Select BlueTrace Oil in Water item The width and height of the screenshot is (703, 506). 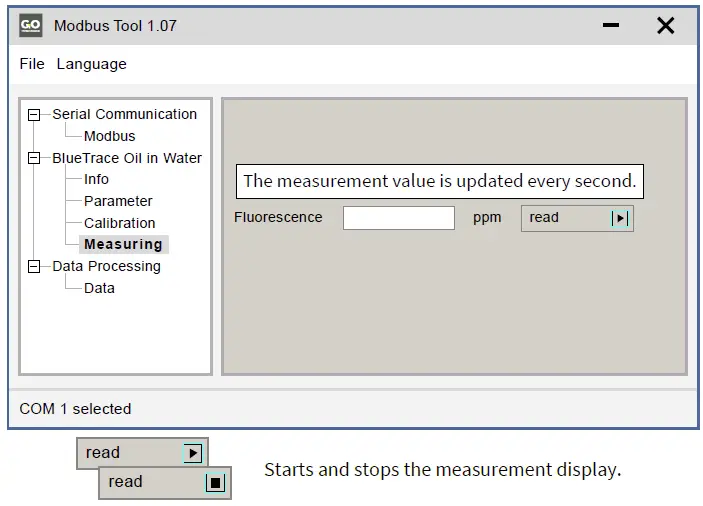pyautogui.click(x=127, y=158)
